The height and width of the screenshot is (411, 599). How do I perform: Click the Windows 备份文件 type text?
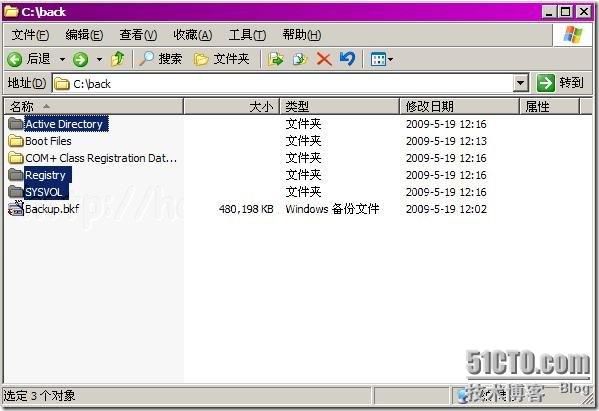click(x=332, y=209)
